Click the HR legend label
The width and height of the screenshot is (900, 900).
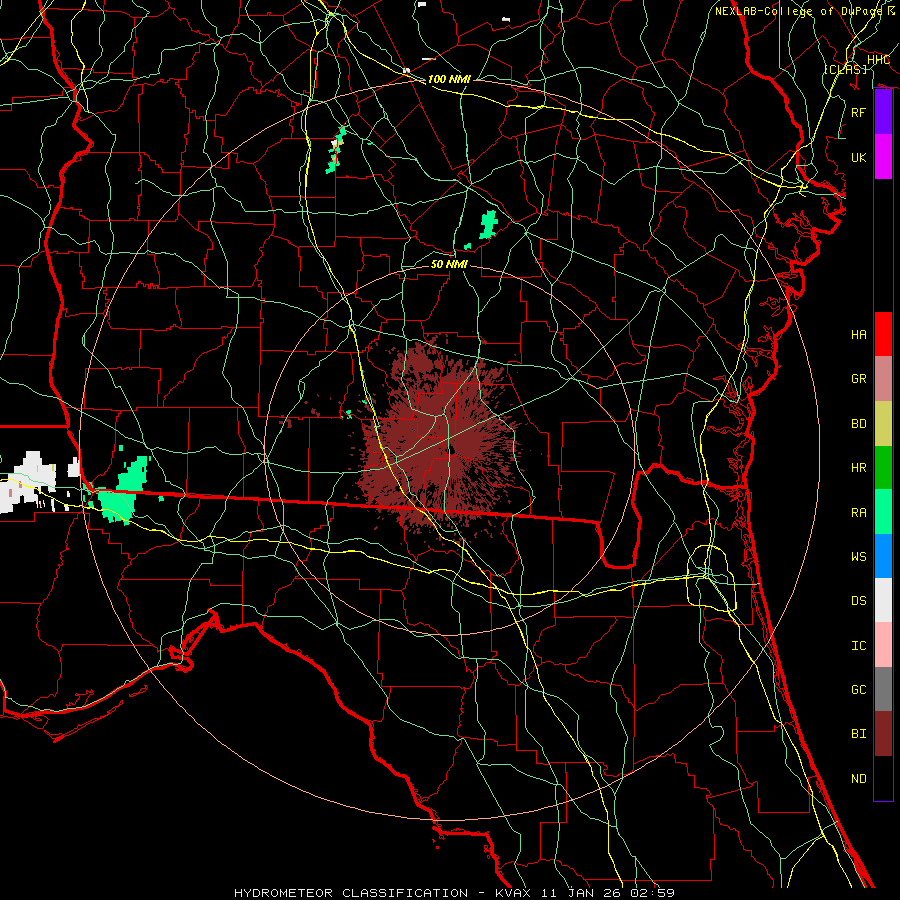(858, 468)
